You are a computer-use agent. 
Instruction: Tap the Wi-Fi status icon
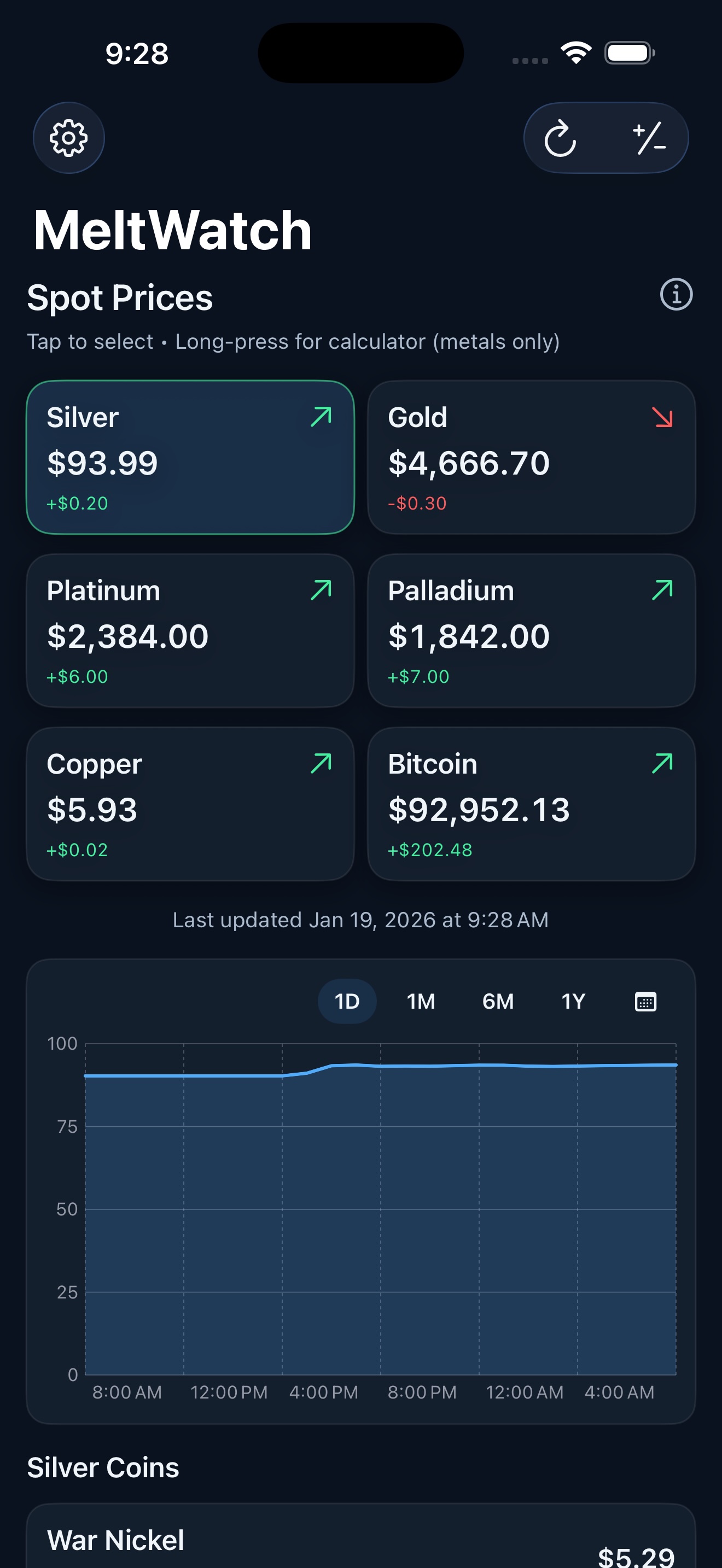576,53
